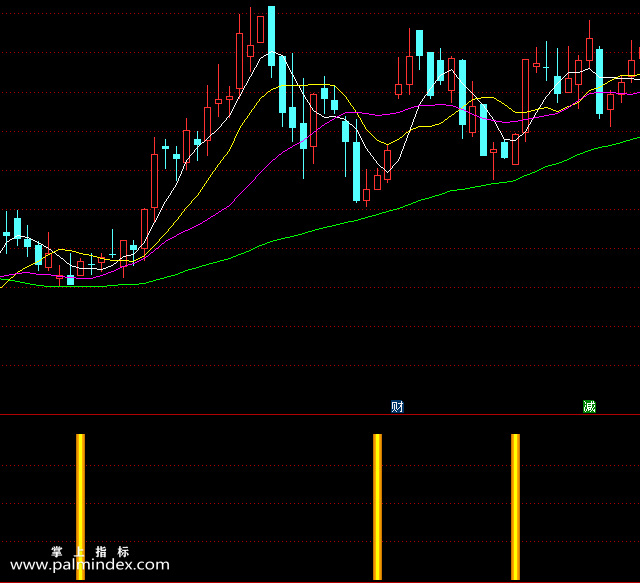Select the first orange signal bar
Image resolution: width=640 pixels, height=583 pixels.
(81, 507)
